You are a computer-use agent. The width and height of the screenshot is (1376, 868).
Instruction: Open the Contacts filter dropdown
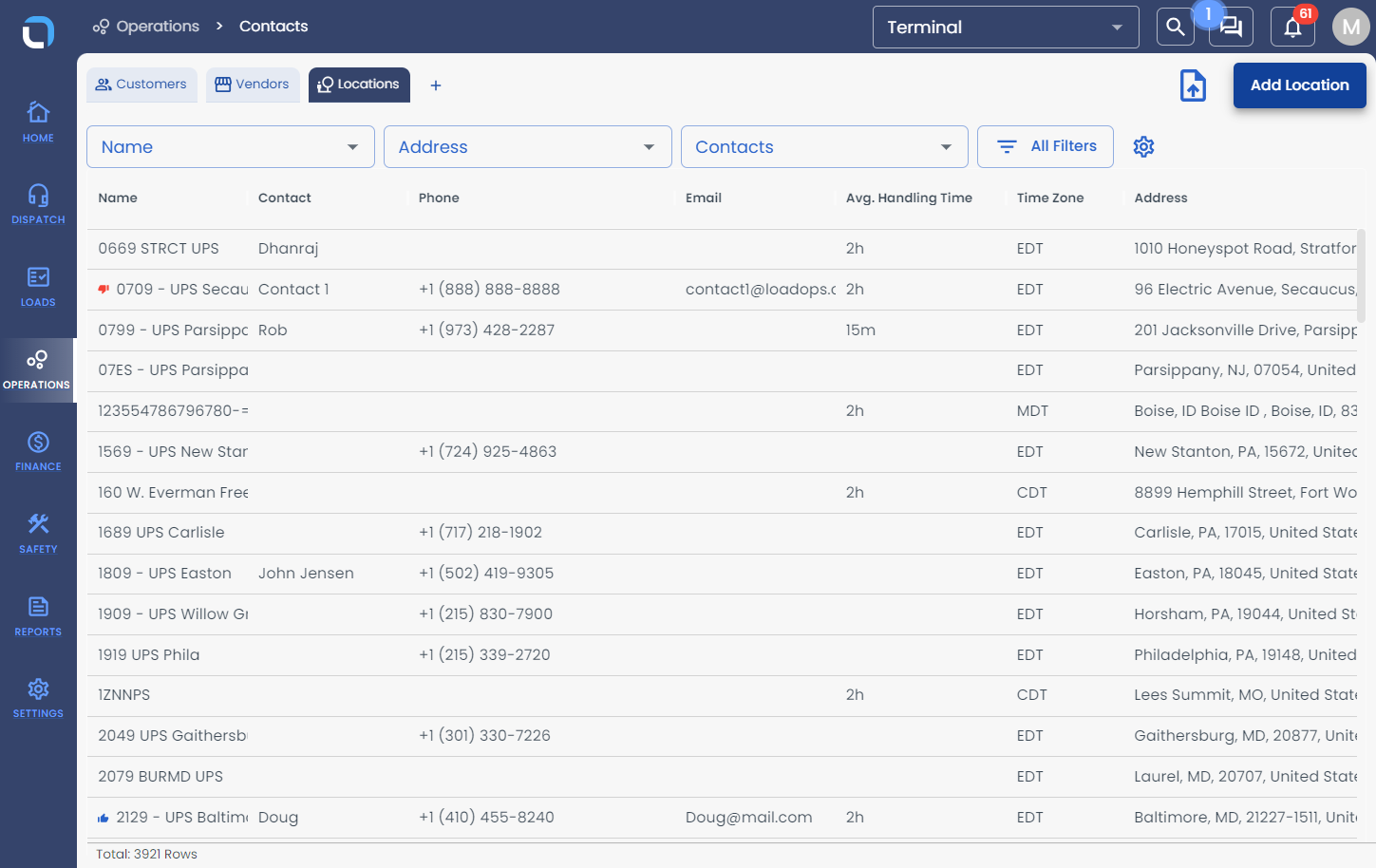coord(824,147)
